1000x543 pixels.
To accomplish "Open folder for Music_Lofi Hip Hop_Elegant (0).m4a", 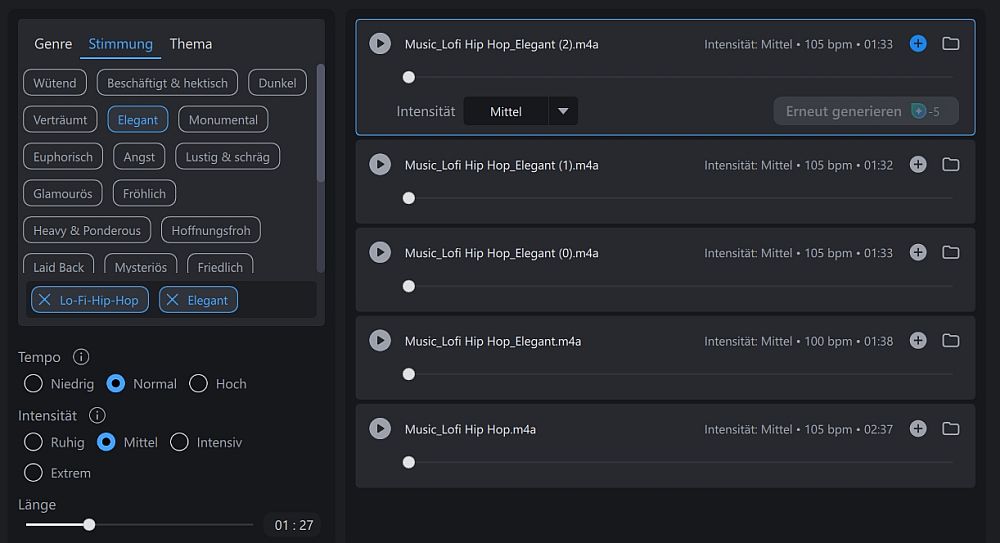I will [951, 253].
